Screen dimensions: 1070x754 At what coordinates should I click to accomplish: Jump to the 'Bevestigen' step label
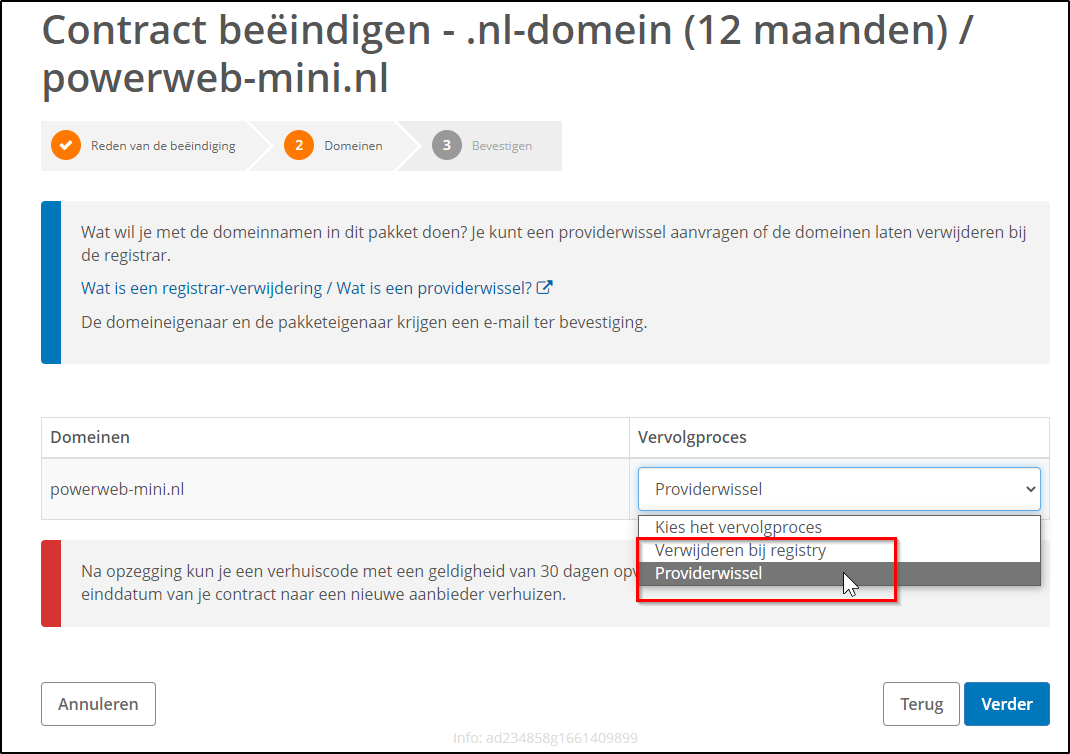pyautogui.click(x=502, y=145)
